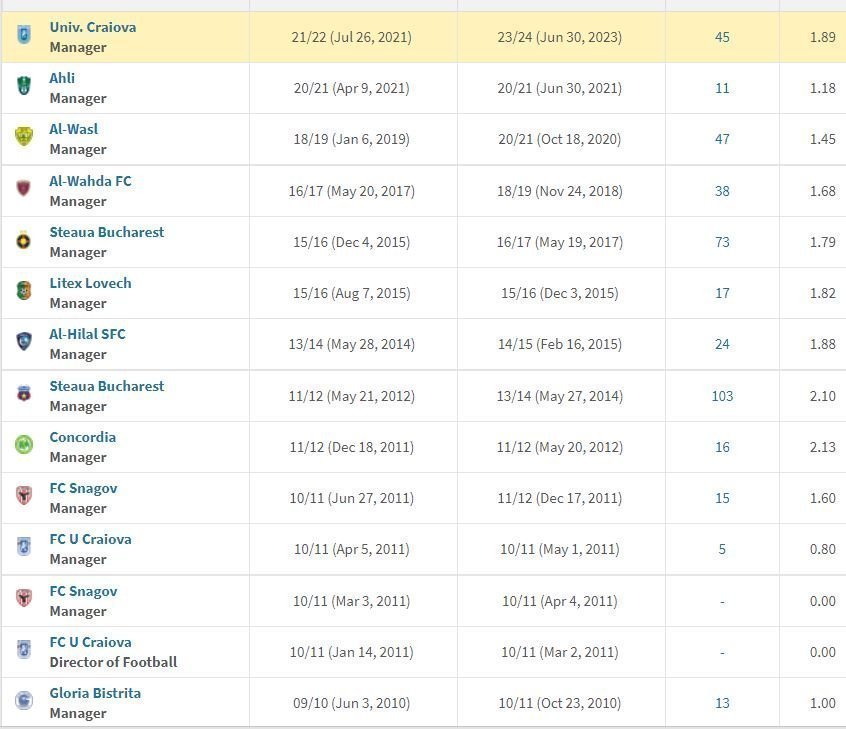Click the Univ. Craiova club crest
This screenshot has width=846, height=729.
pos(24,35)
